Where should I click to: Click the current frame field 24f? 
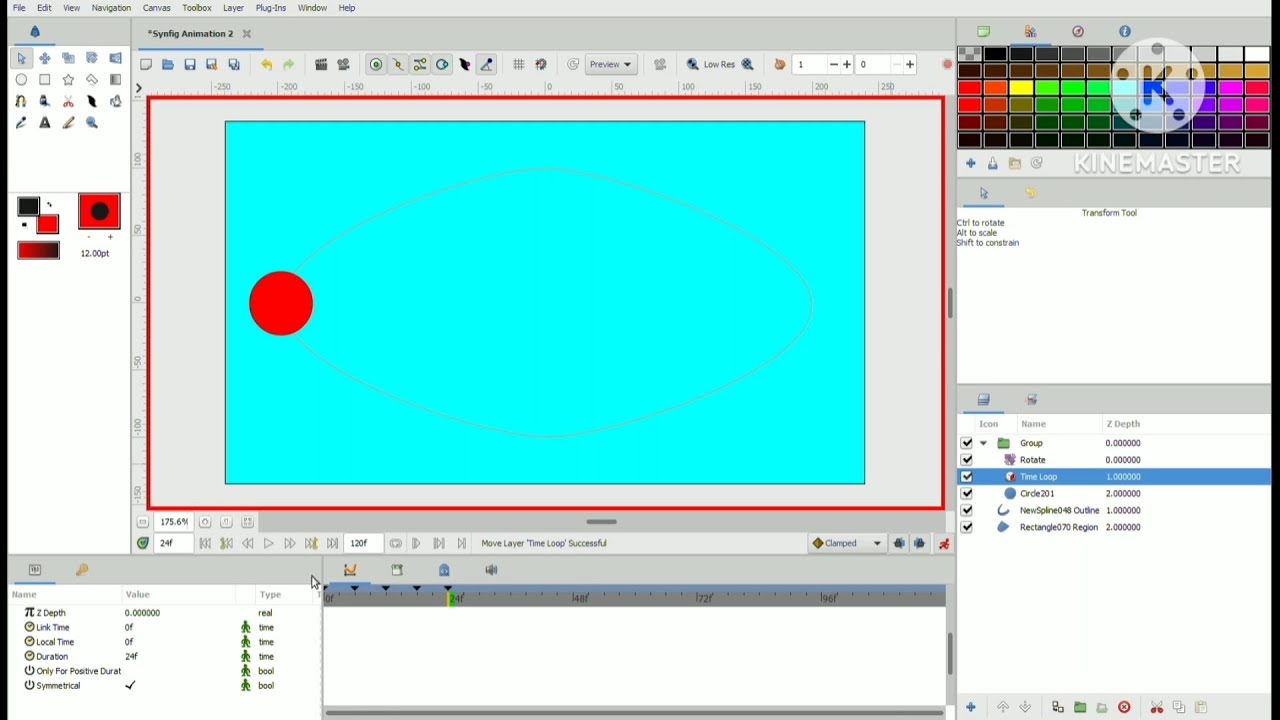[174, 544]
